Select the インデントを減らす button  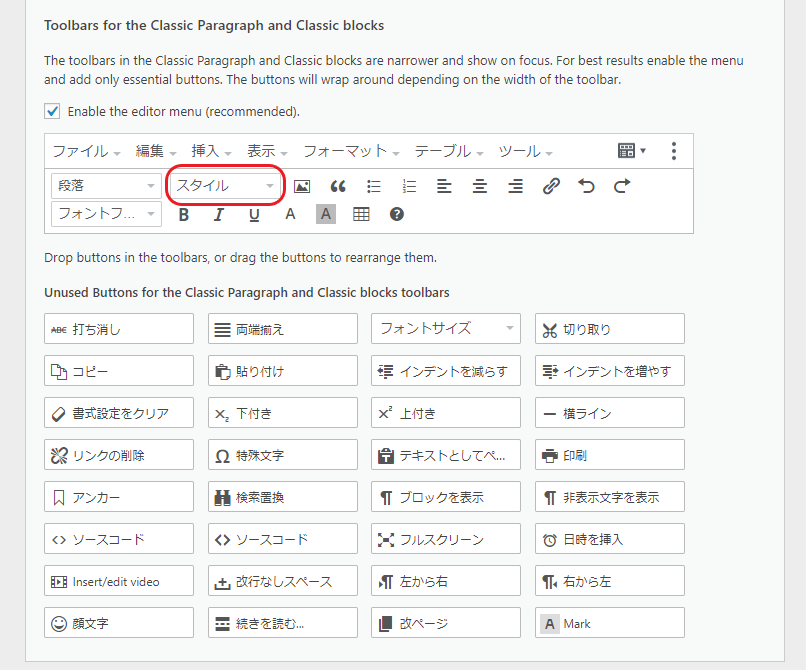click(446, 371)
